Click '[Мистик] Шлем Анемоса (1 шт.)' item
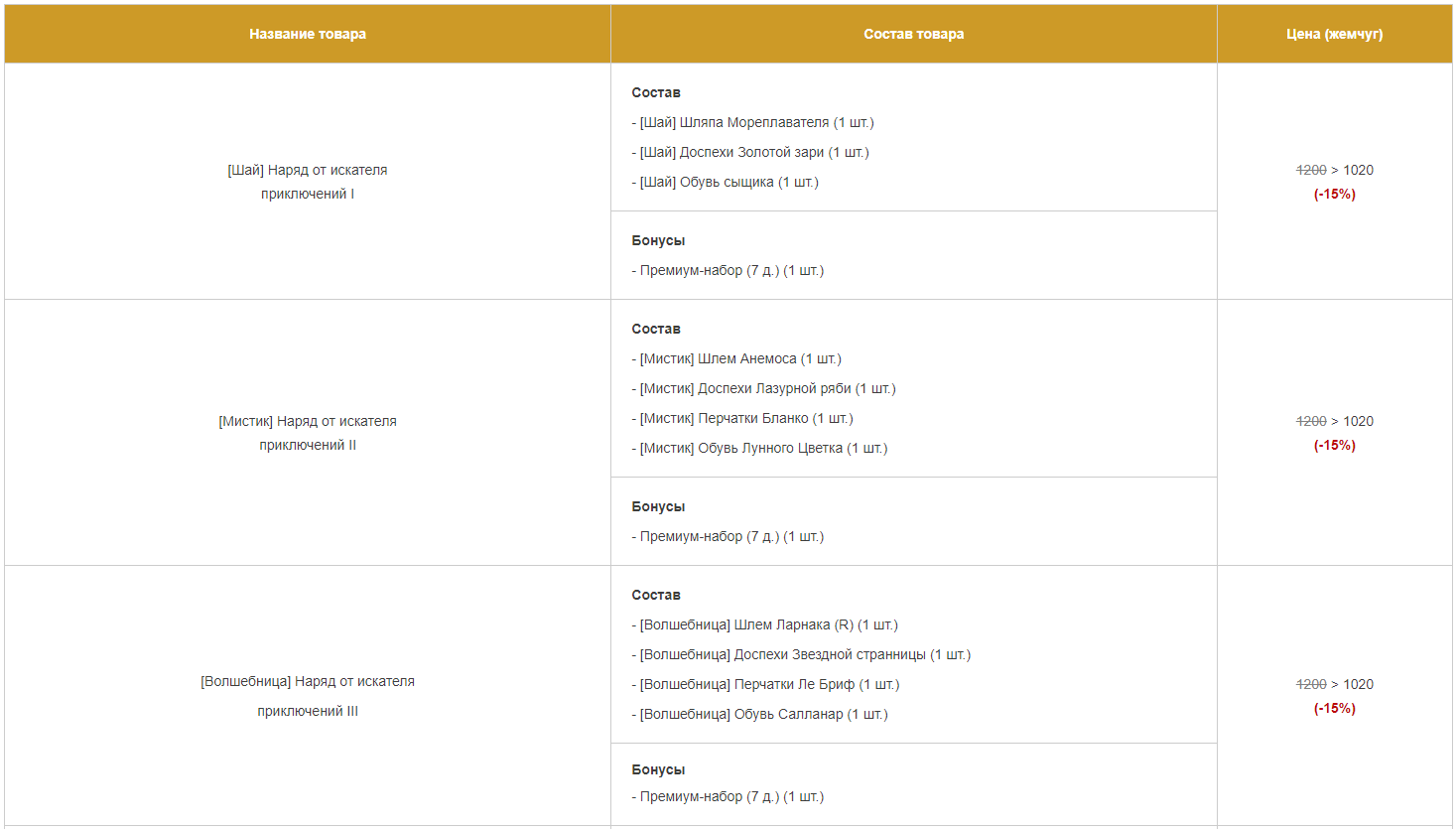The width and height of the screenshot is (1456, 829). [736, 358]
